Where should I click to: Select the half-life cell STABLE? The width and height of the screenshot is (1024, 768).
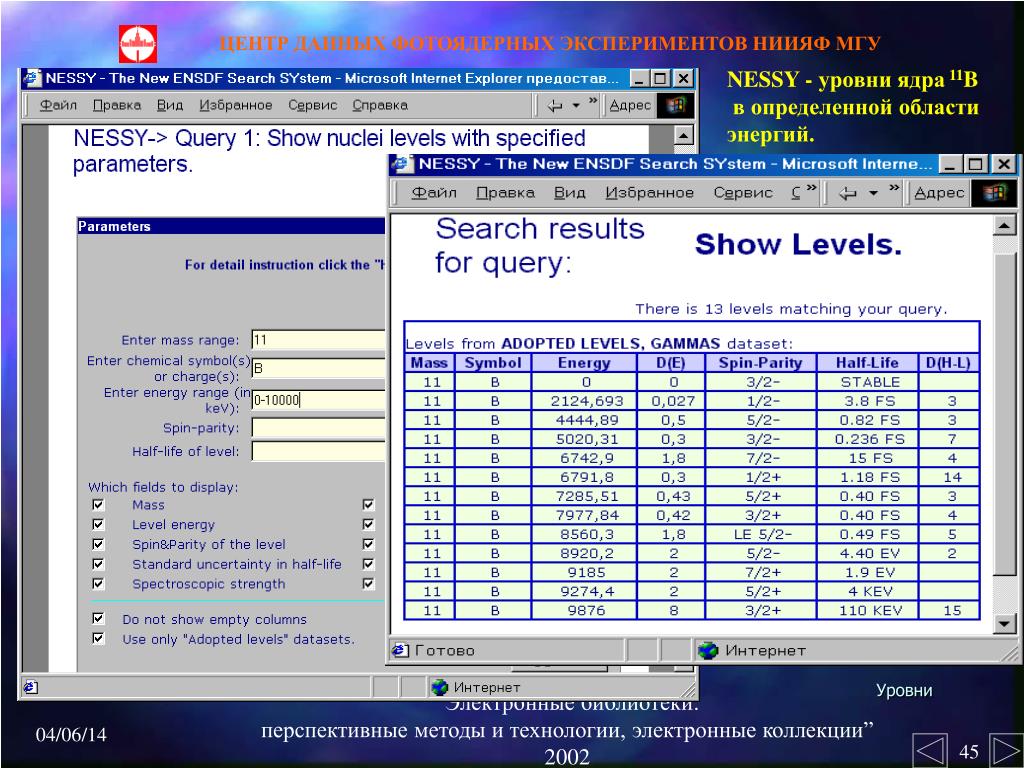point(869,382)
